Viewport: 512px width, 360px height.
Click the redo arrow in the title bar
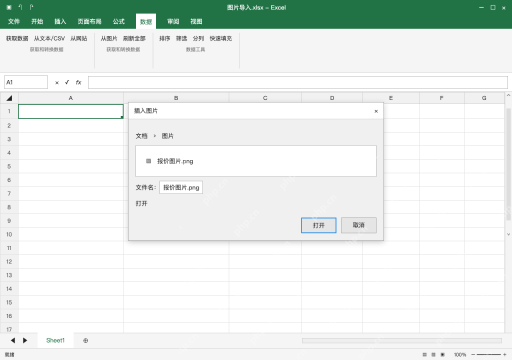click(31, 7)
